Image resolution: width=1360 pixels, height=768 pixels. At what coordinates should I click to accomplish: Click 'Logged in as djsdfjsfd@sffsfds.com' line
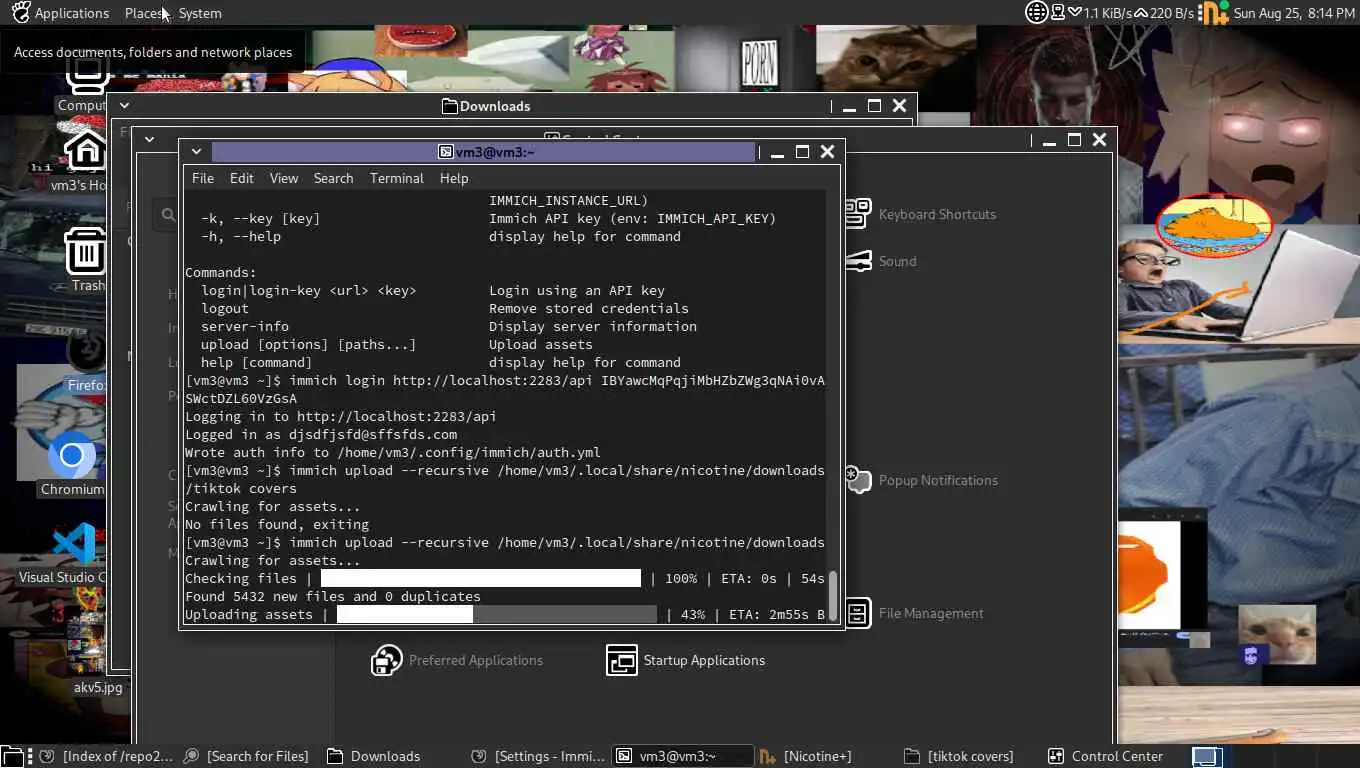pyautogui.click(x=321, y=434)
